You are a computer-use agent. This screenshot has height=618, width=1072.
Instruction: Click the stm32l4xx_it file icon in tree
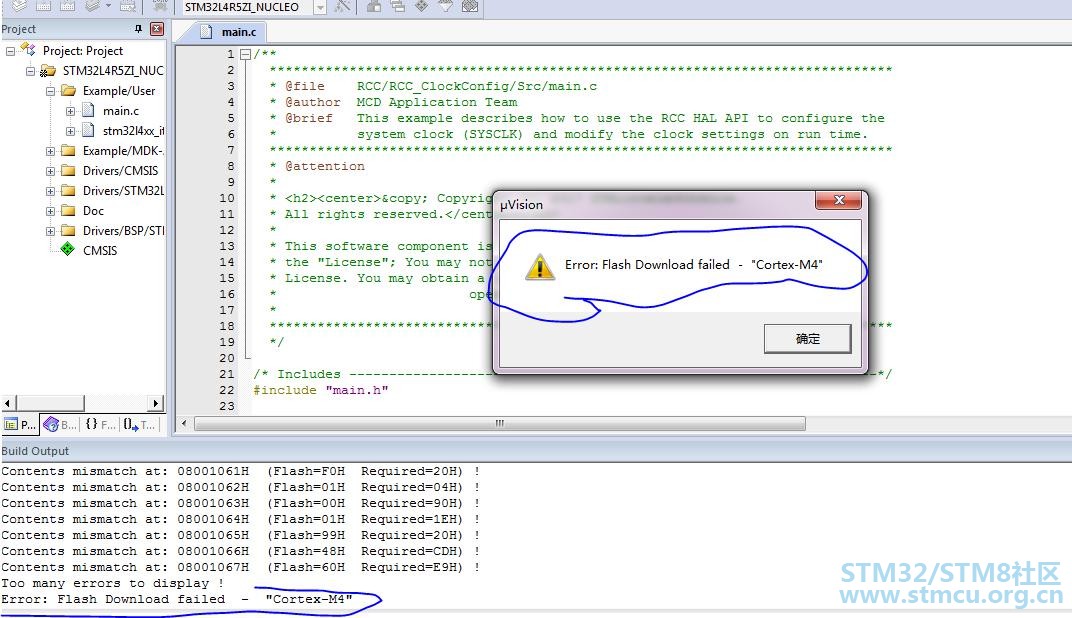click(x=88, y=130)
